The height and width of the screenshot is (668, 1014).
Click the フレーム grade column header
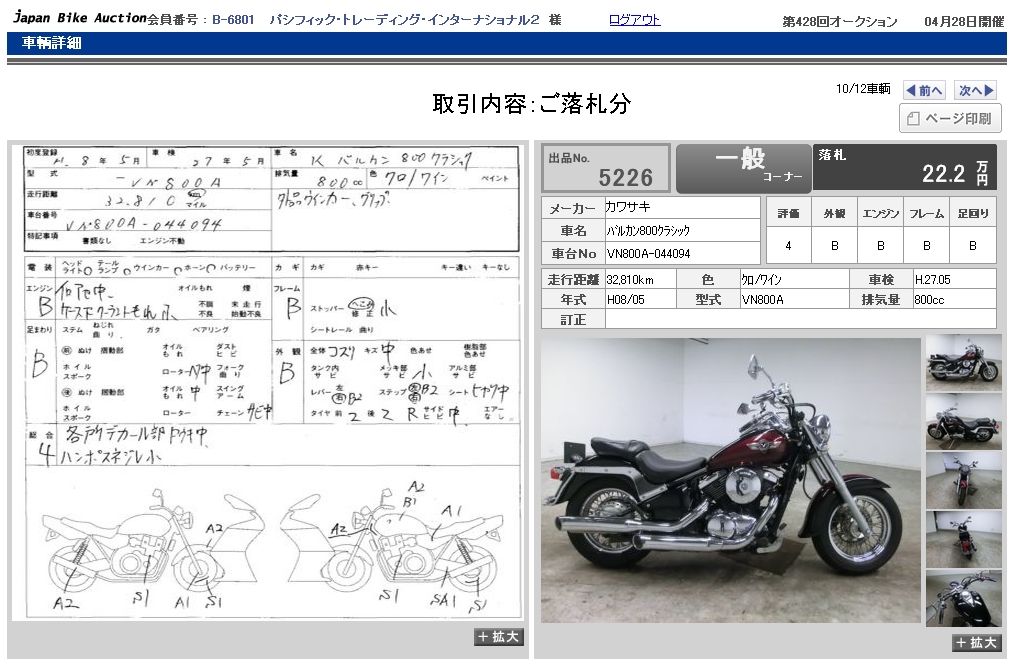tap(926, 213)
